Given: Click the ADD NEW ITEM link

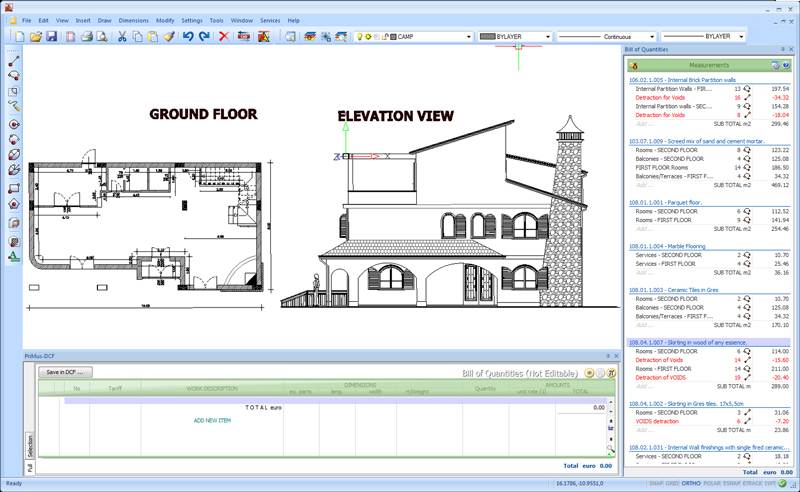Looking at the screenshot, I should coord(212,420).
